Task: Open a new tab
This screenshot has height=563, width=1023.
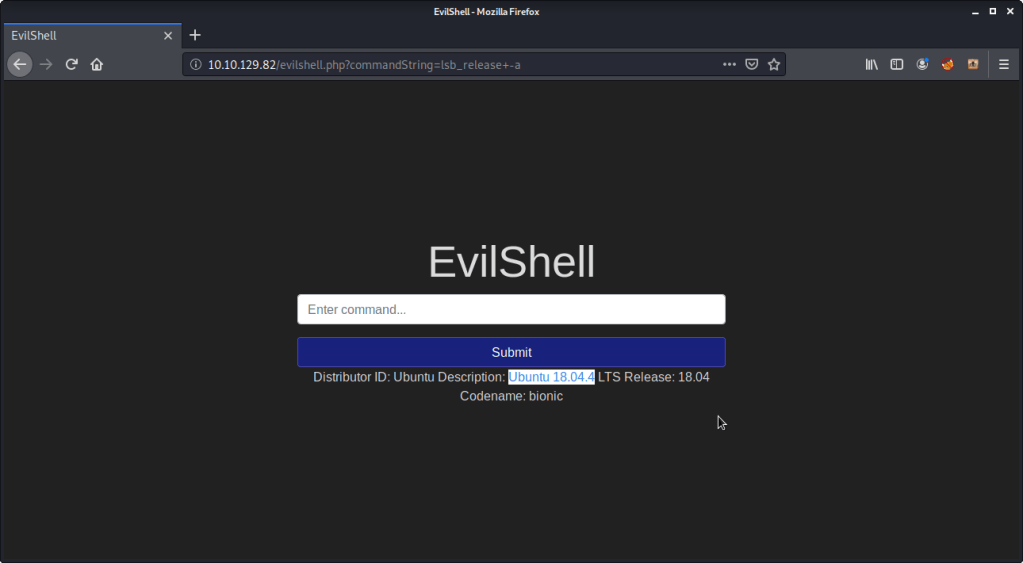Action: 195,35
